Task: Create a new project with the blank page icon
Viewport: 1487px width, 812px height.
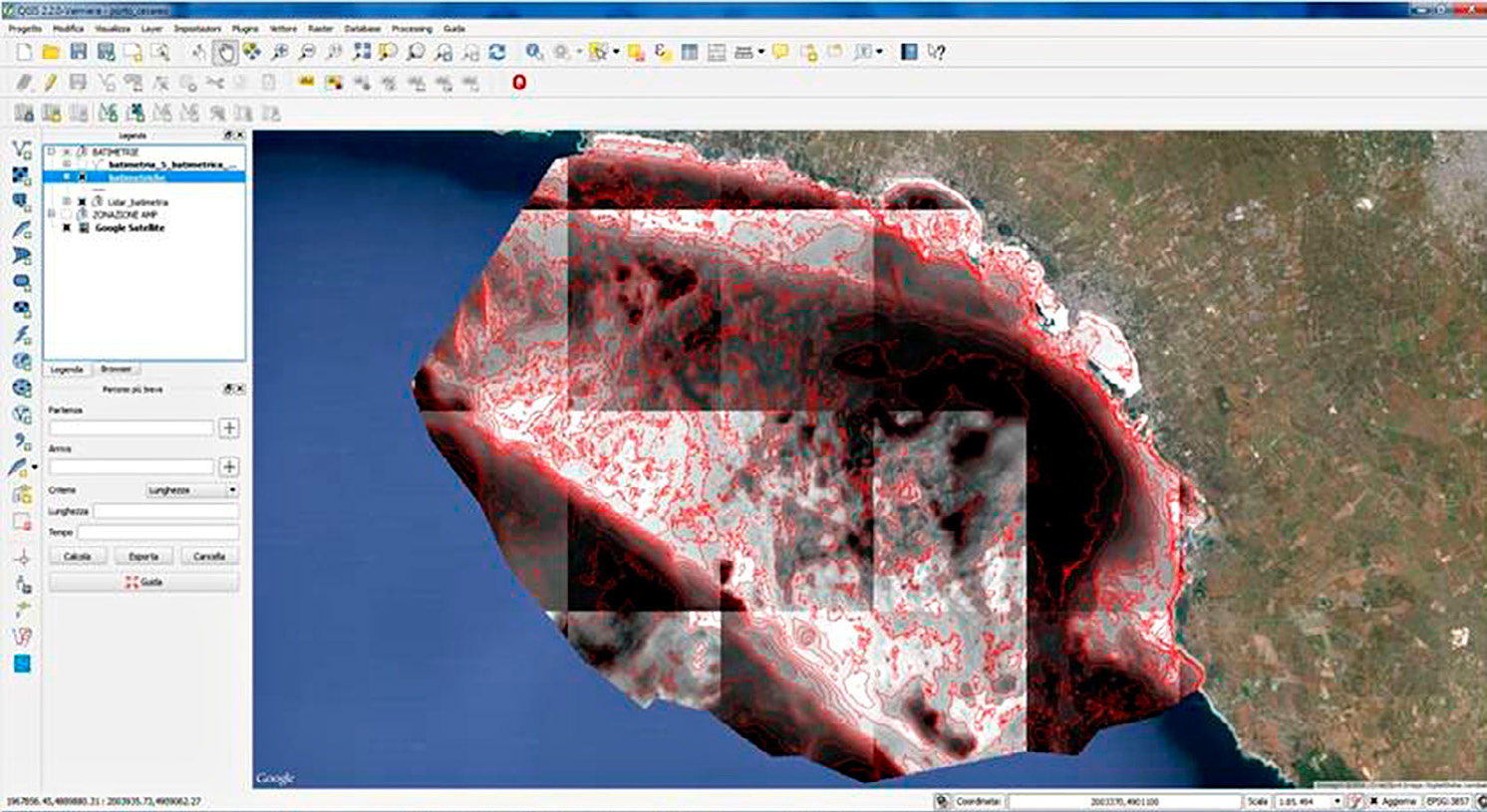Action: [x=24, y=52]
